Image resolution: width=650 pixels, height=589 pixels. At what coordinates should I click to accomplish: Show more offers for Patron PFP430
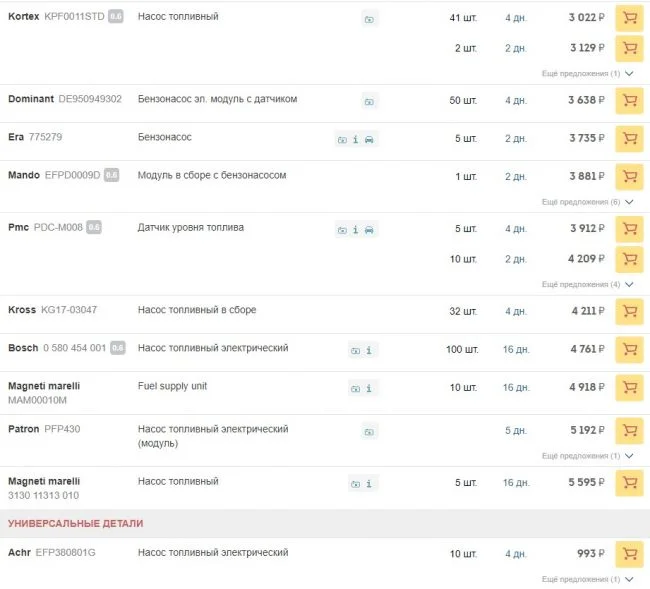pyautogui.click(x=587, y=456)
